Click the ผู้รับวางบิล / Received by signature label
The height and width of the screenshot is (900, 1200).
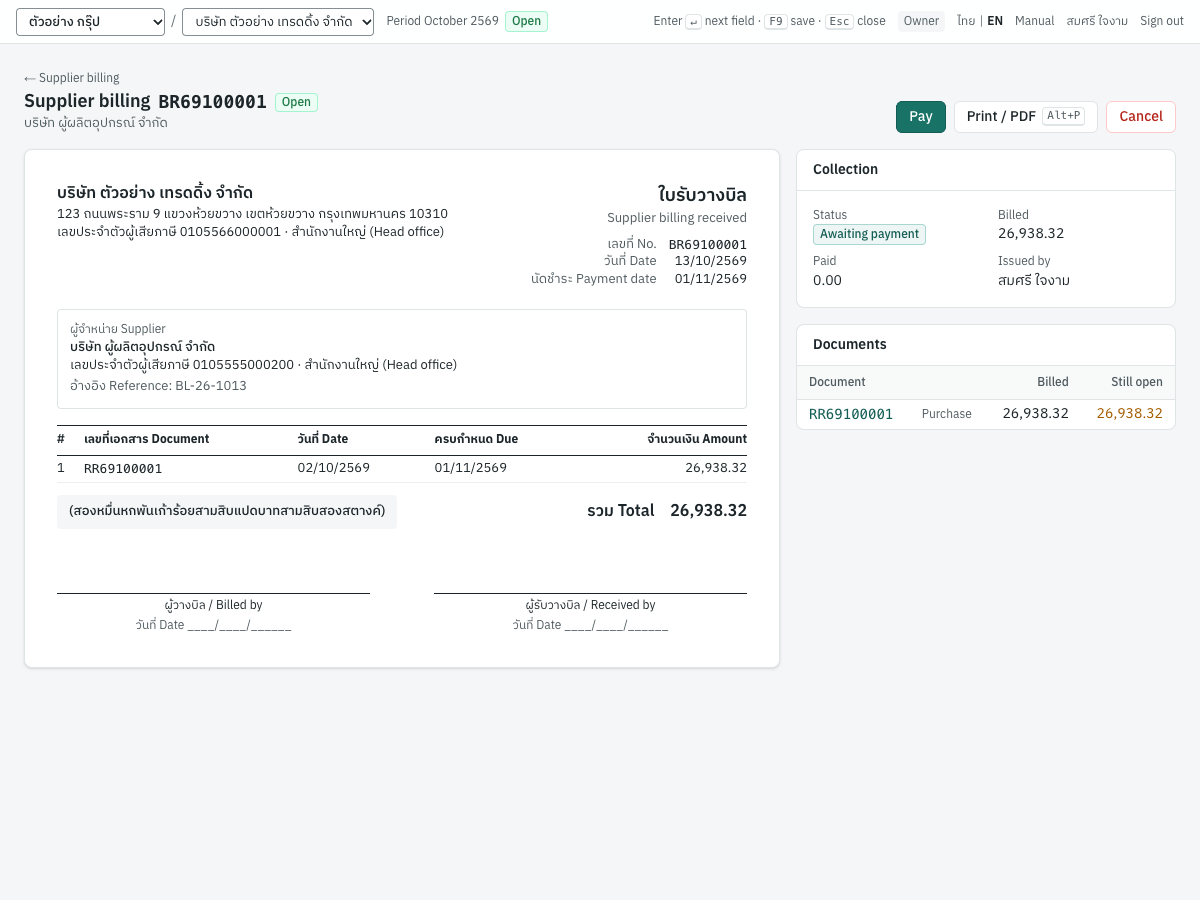(x=590, y=605)
